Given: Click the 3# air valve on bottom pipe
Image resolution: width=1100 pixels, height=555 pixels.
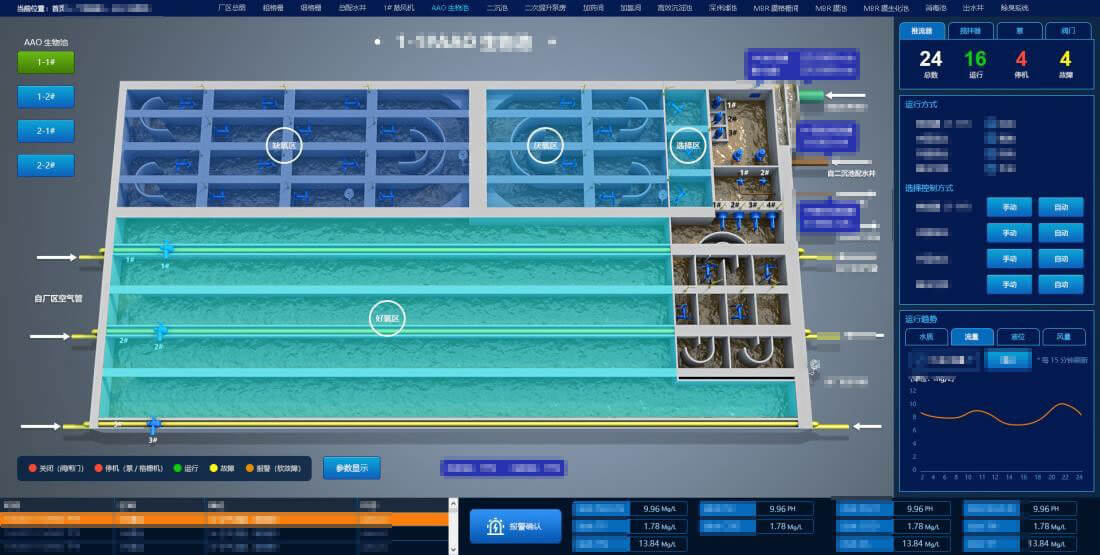Looking at the screenshot, I should (153, 425).
